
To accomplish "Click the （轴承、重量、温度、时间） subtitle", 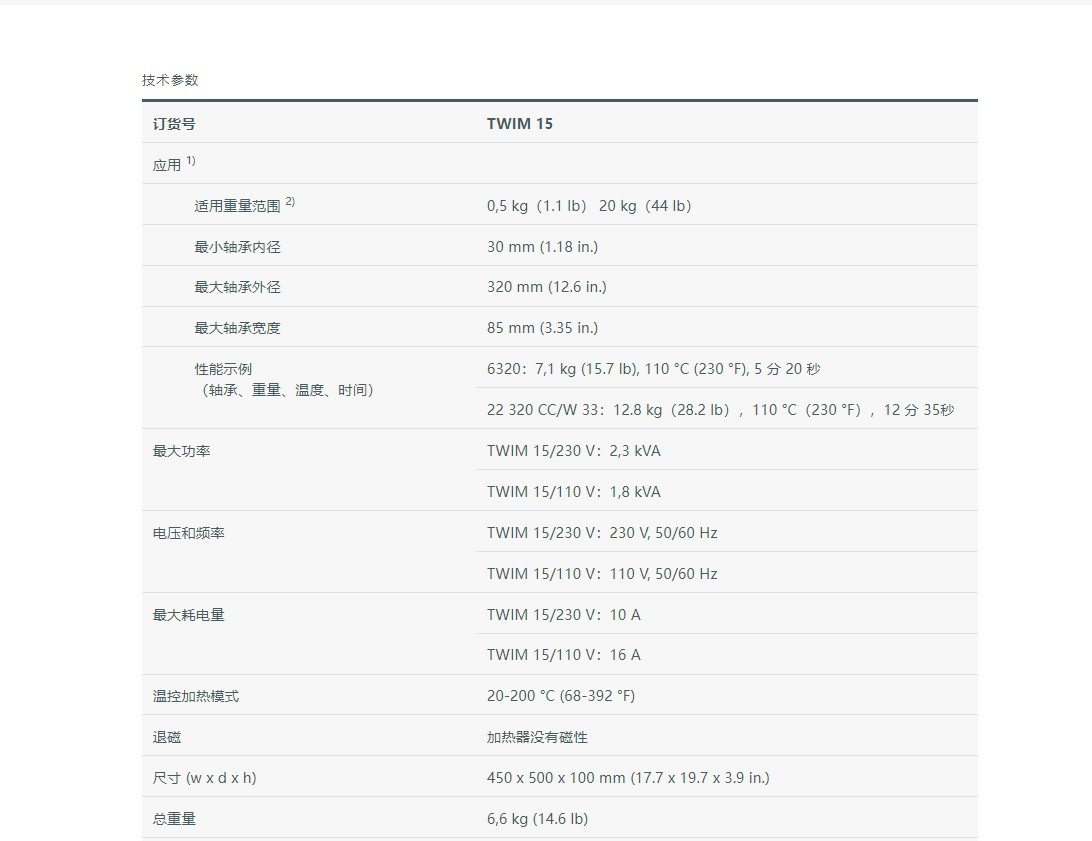I will 288,390.
